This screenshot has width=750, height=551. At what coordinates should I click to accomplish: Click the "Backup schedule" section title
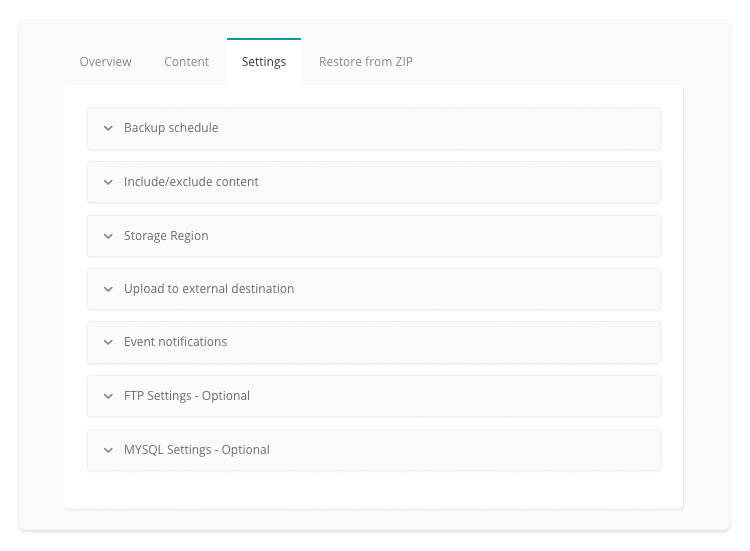click(171, 128)
